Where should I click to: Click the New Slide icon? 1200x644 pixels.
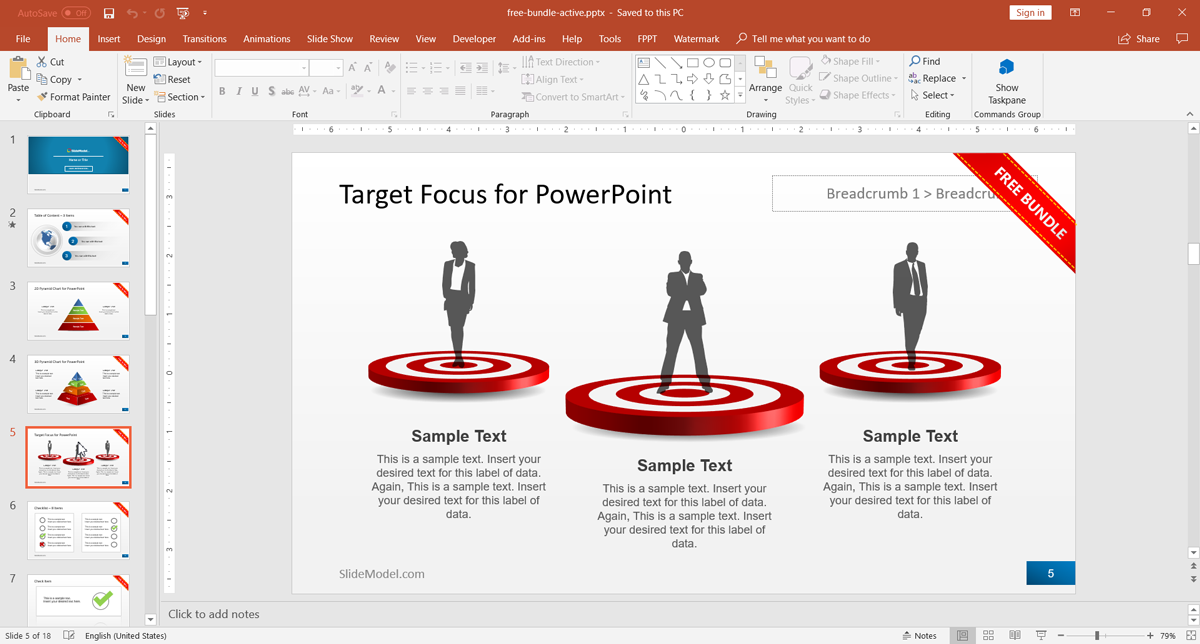pyautogui.click(x=135, y=68)
